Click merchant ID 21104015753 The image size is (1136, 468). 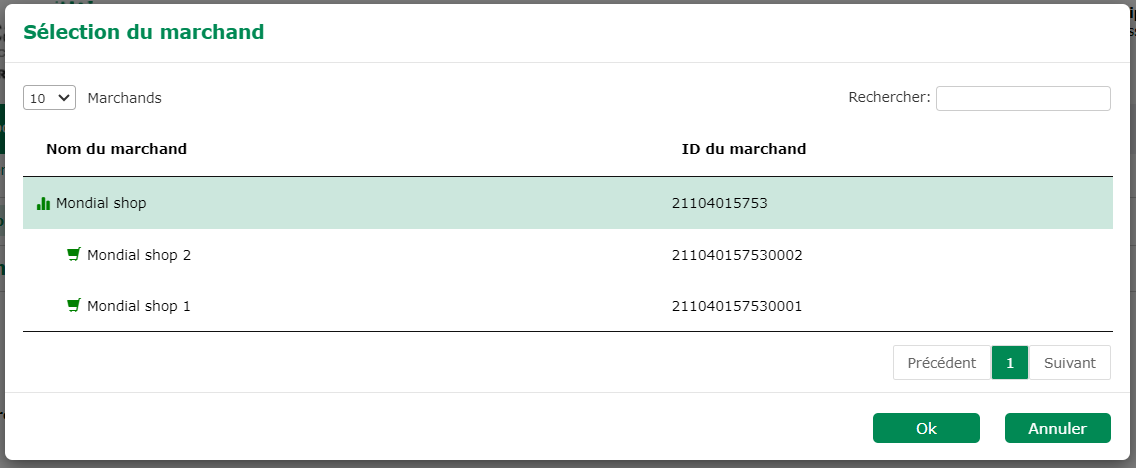pyautogui.click(x=719, y=203)
